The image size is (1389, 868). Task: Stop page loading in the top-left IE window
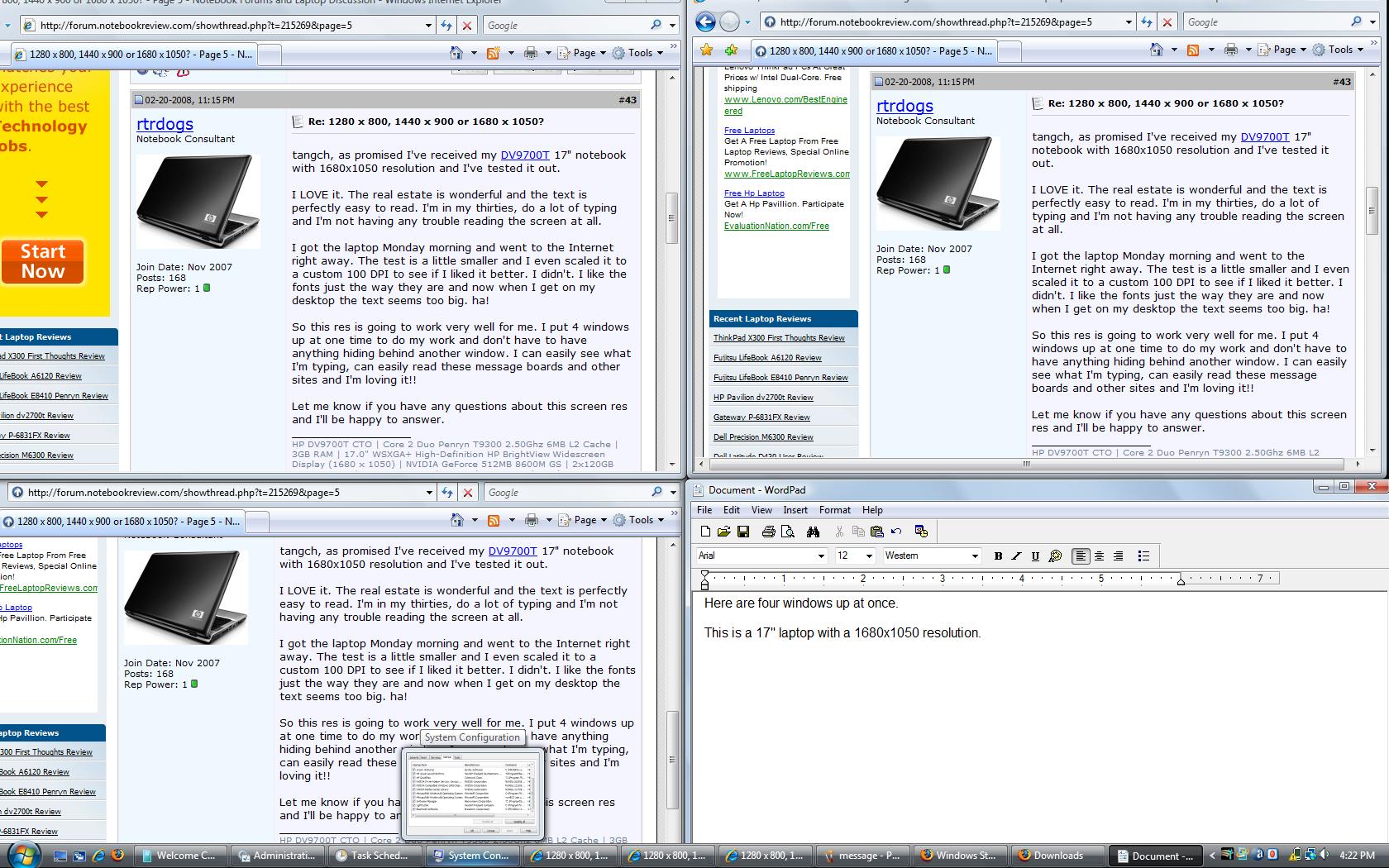[467, 26]
